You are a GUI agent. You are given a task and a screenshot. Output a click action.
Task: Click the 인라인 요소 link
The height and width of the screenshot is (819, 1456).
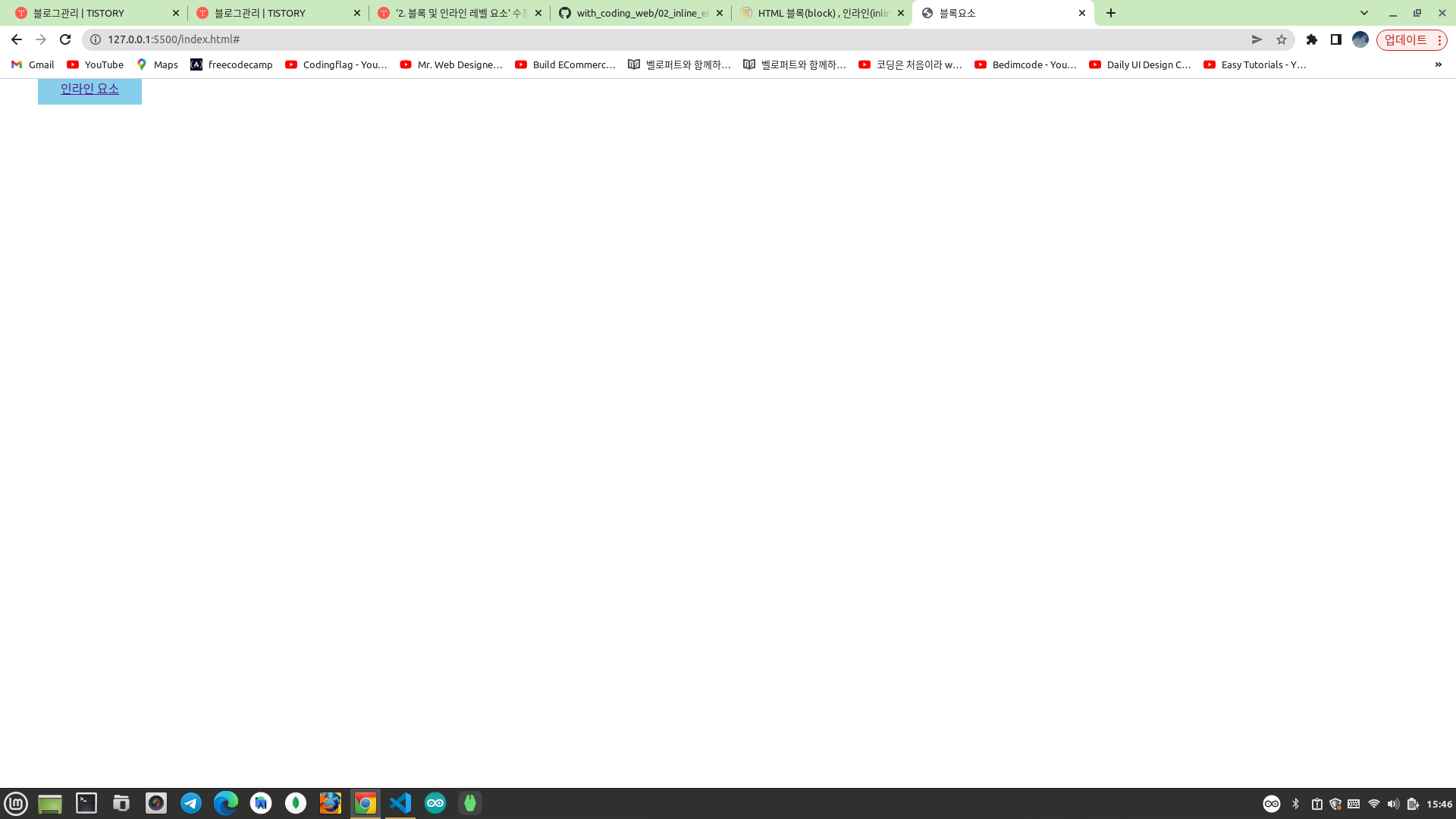(89, 89)
